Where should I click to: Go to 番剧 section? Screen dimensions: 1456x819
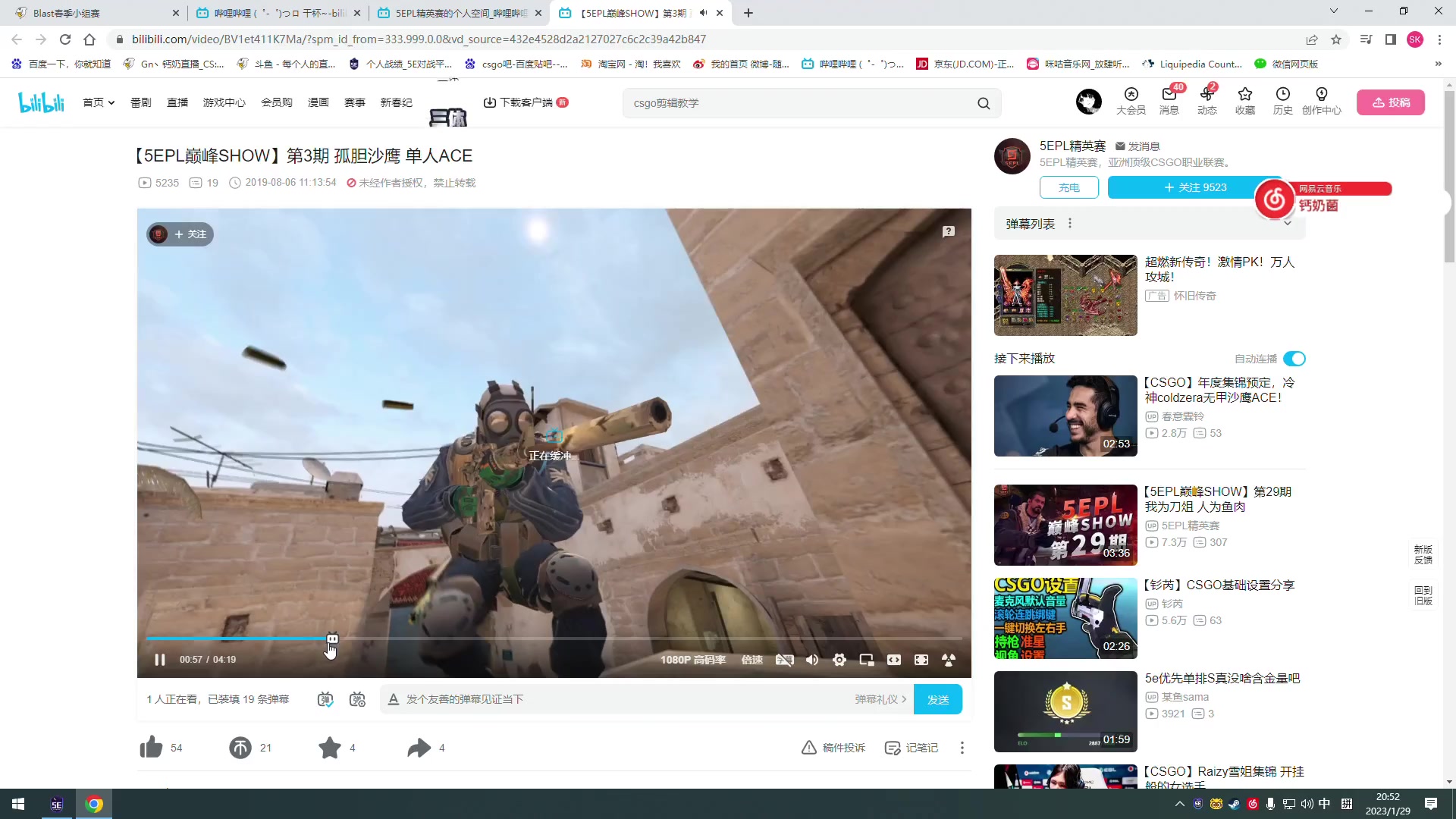coord(141,102)
